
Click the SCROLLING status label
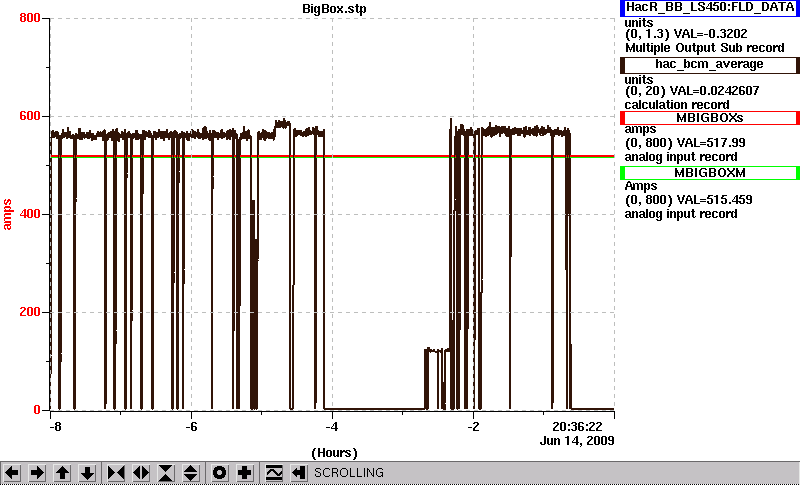348,473
